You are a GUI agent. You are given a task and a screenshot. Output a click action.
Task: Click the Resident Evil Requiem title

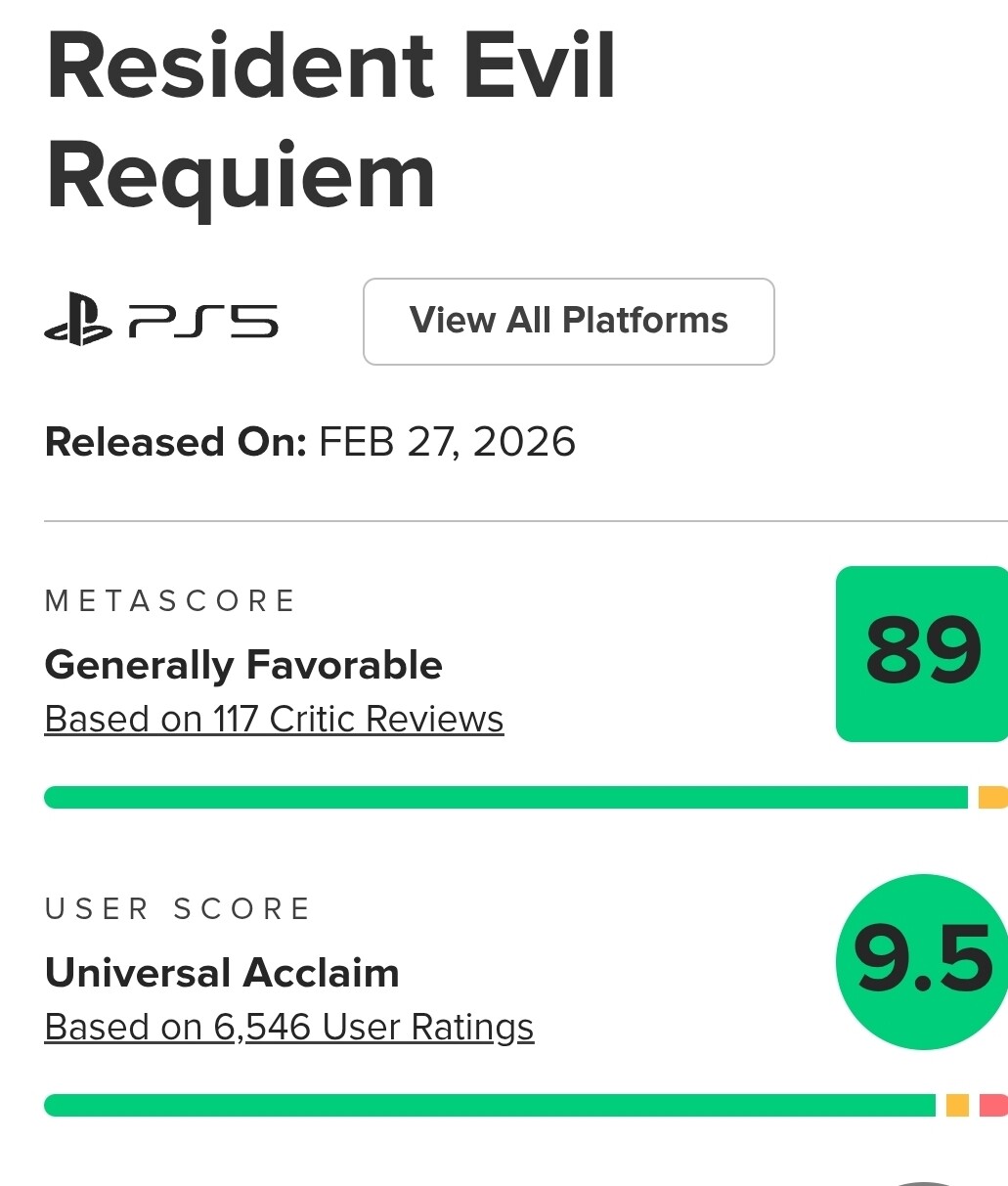click(330, 121)
